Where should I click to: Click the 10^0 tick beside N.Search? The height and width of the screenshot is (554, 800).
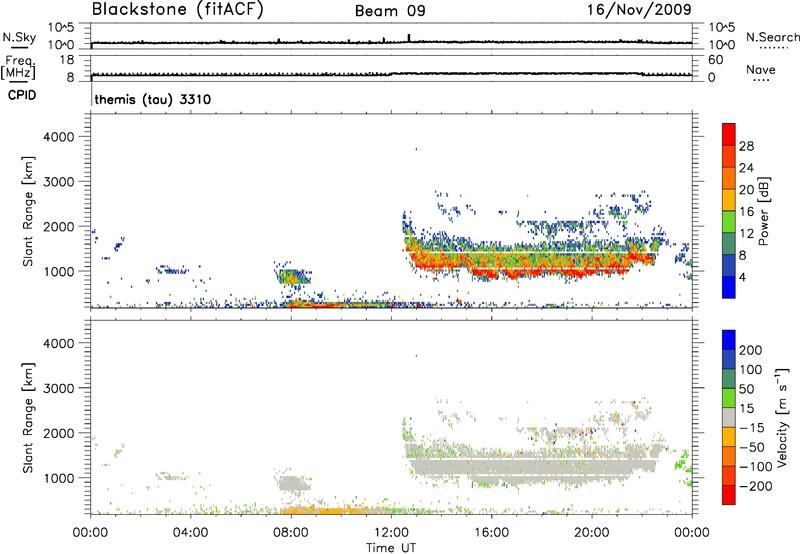(x=721, y=45)
